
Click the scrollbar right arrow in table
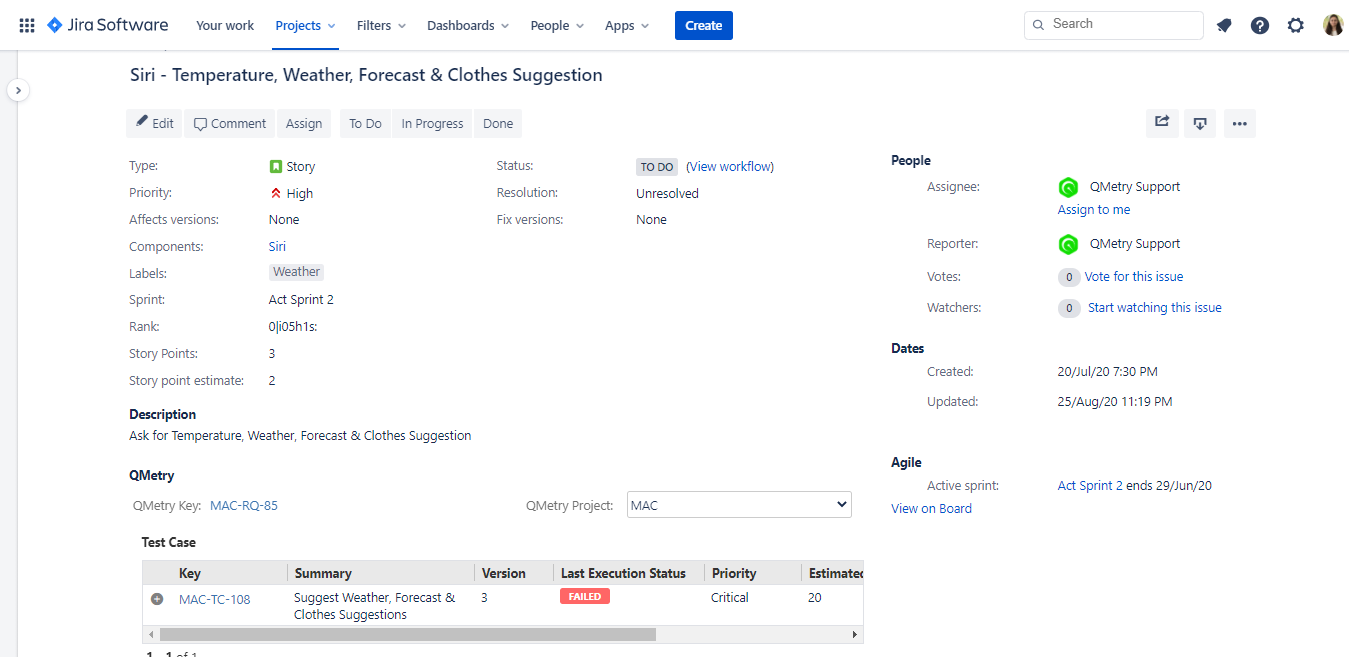tap(855, 635)
